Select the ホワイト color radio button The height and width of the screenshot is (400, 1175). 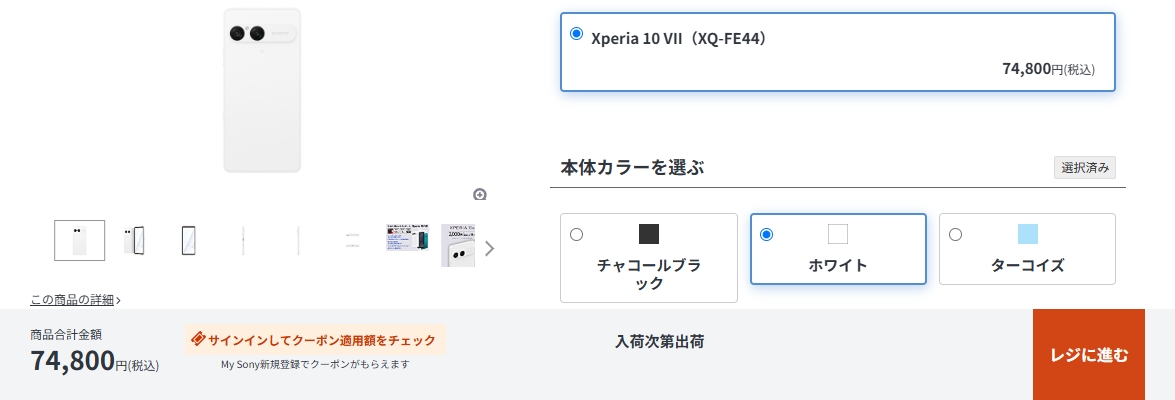[x=766, y=234]
